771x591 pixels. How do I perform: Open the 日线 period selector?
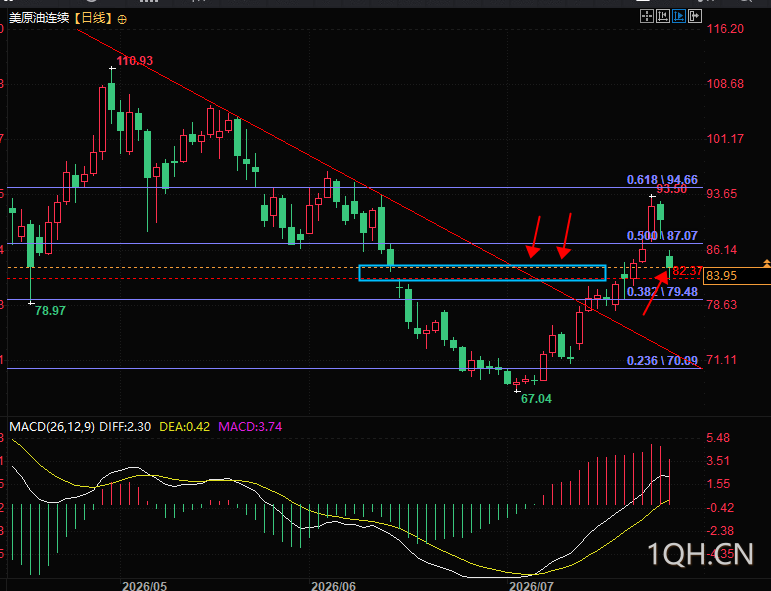pyautogui.click(x=93, y=19)
